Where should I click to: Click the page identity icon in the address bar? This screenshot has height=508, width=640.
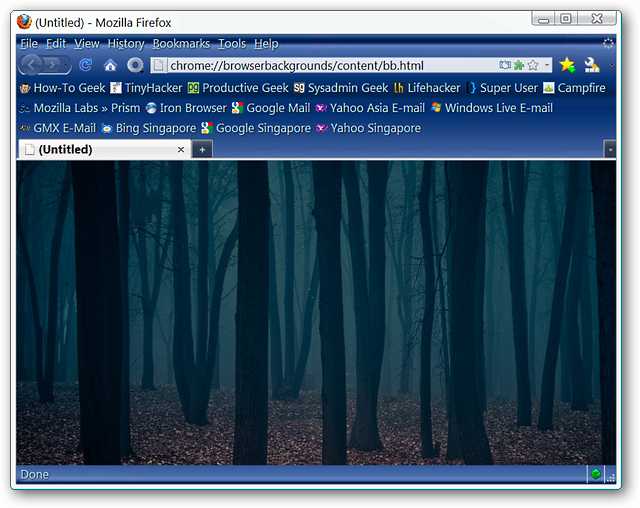tap(159, 65)
